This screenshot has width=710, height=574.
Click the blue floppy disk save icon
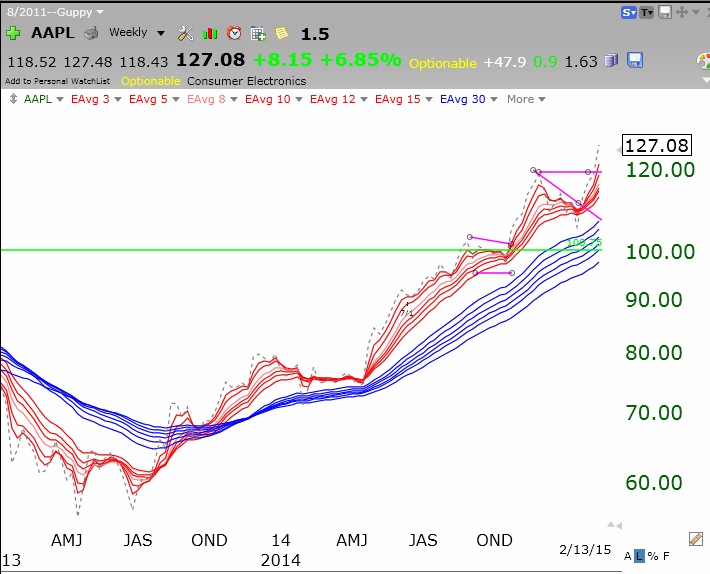coord(635,60)
